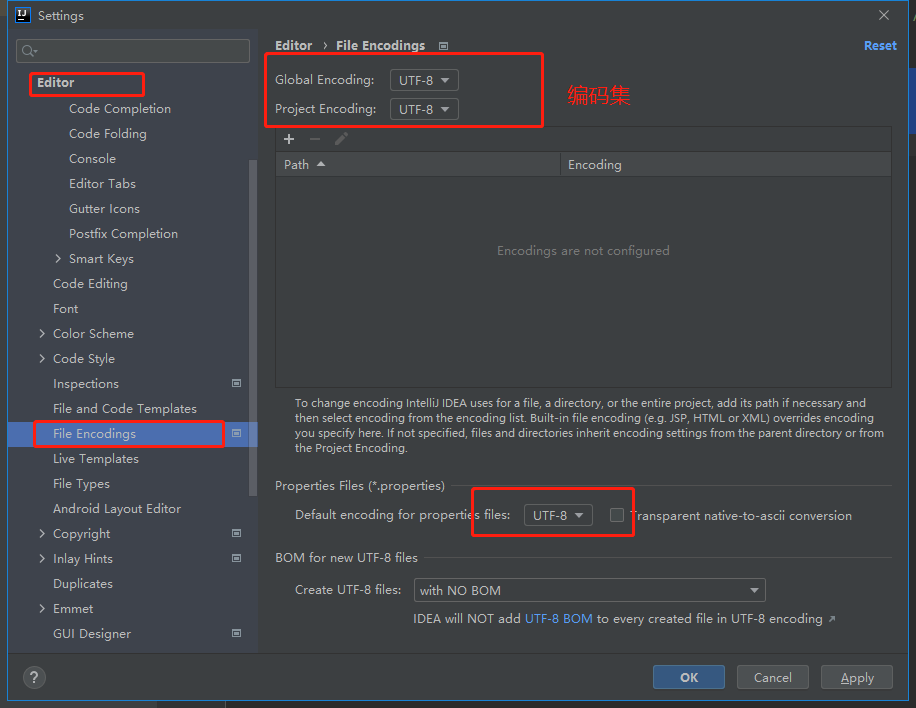Click the project icon next to Copyright
Viewport: 916px width, 708px height.
pos(237,533)
